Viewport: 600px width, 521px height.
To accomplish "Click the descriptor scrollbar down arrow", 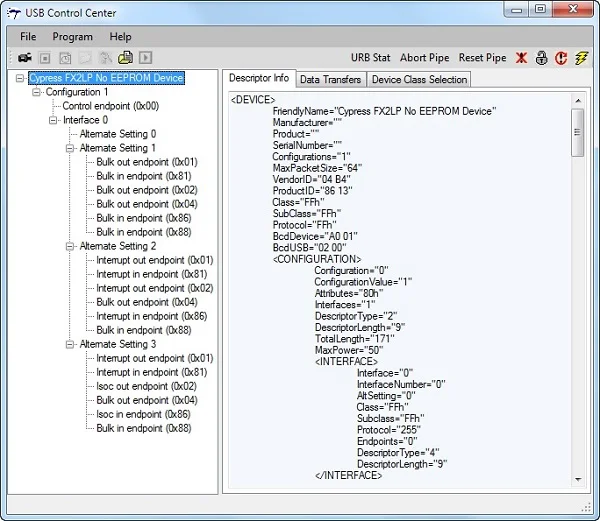I will point(578,479).
